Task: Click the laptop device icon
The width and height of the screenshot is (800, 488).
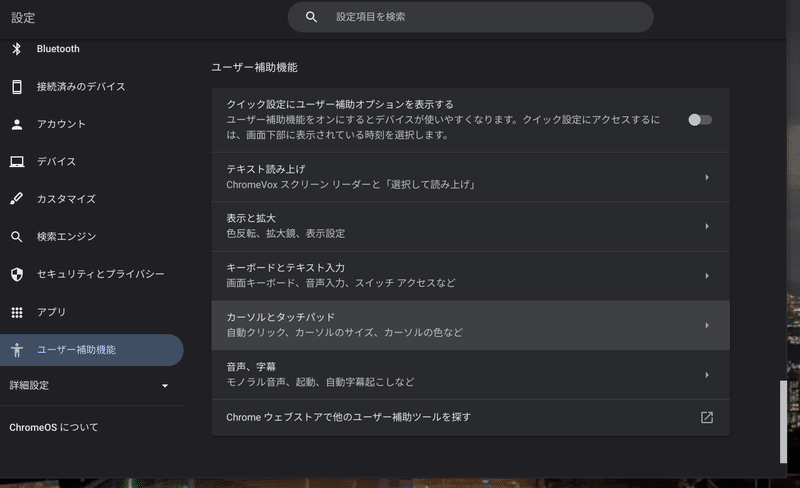Action: 17,162
